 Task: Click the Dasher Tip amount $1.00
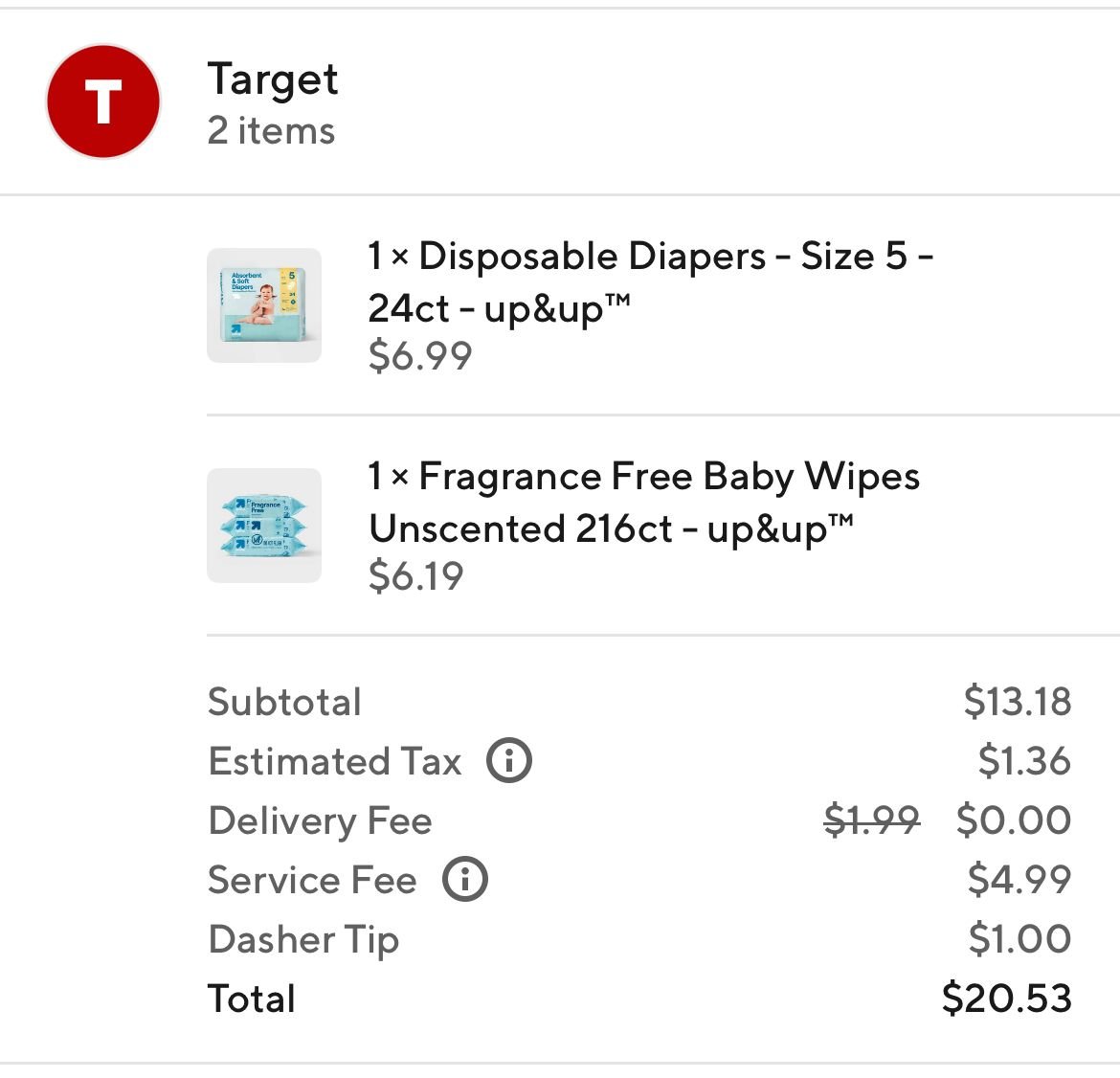click(1019, 939)
